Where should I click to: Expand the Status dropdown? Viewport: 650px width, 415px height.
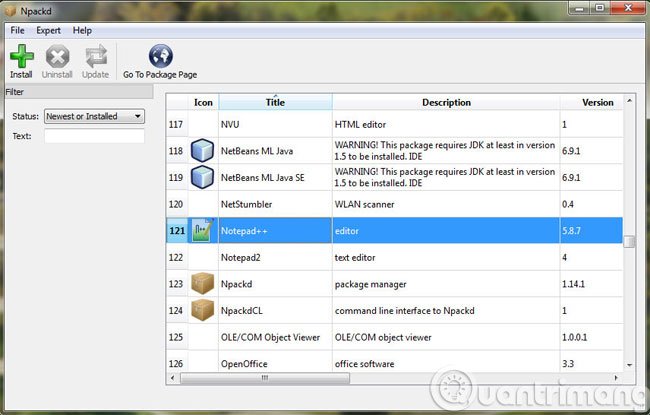click(95, 116)
